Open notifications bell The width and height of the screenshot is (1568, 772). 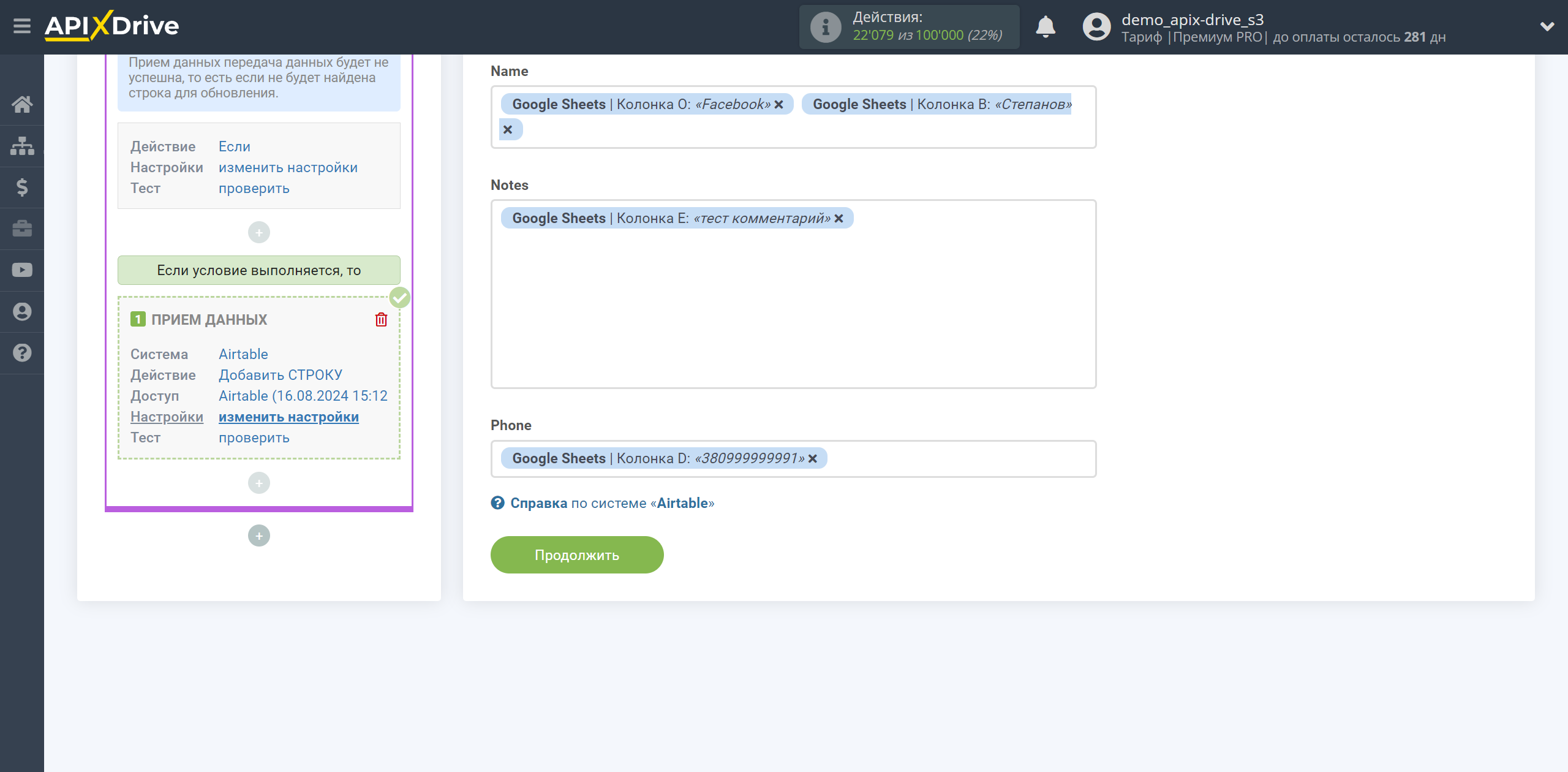(x=1046, y=26)
